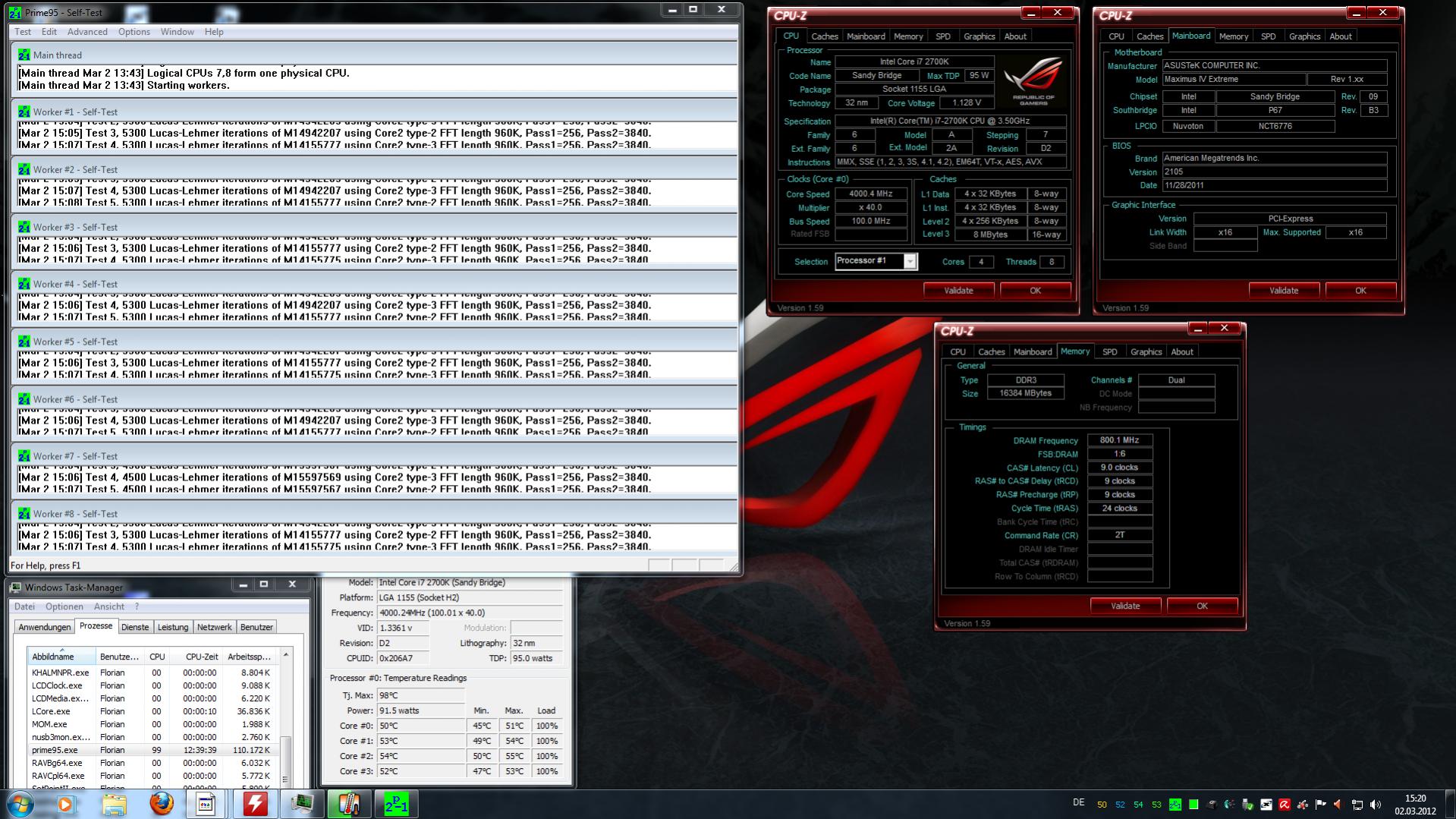1456x819 pixels.
Task: Switch to the CPU-Z taskbar window icon
Action: point(206,804)
